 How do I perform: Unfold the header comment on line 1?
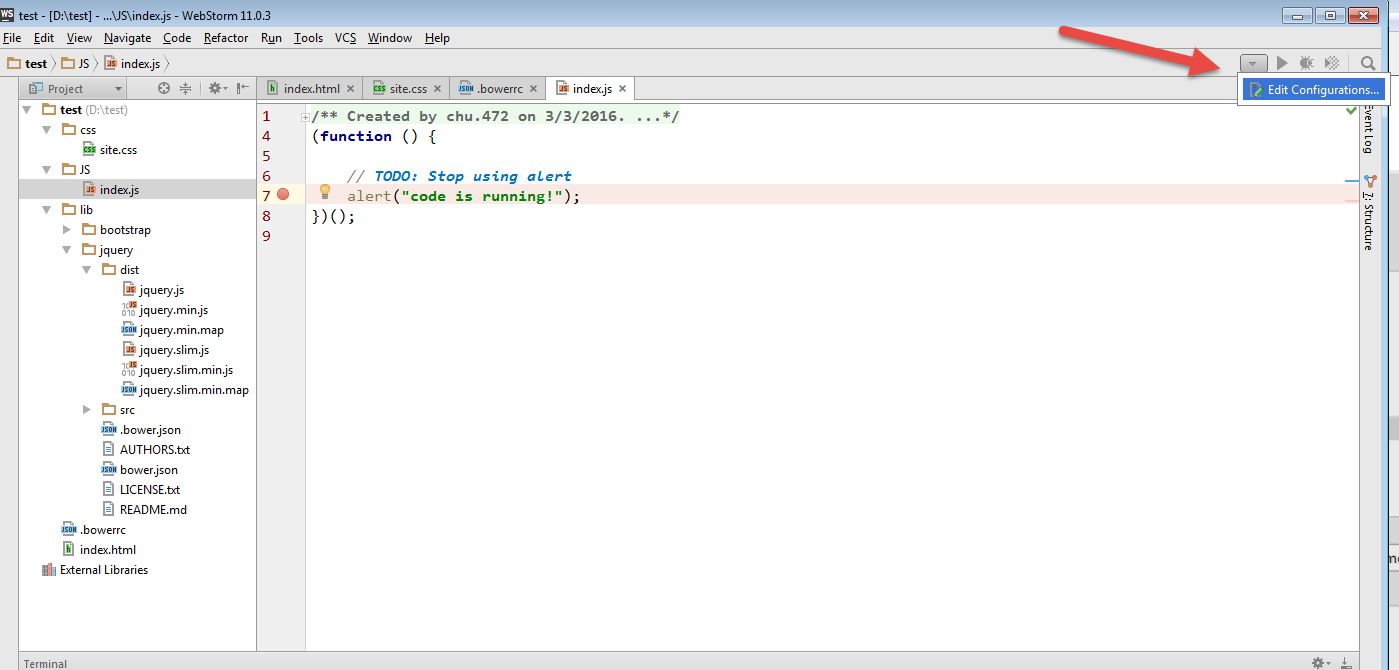click(x=305, y=117)
